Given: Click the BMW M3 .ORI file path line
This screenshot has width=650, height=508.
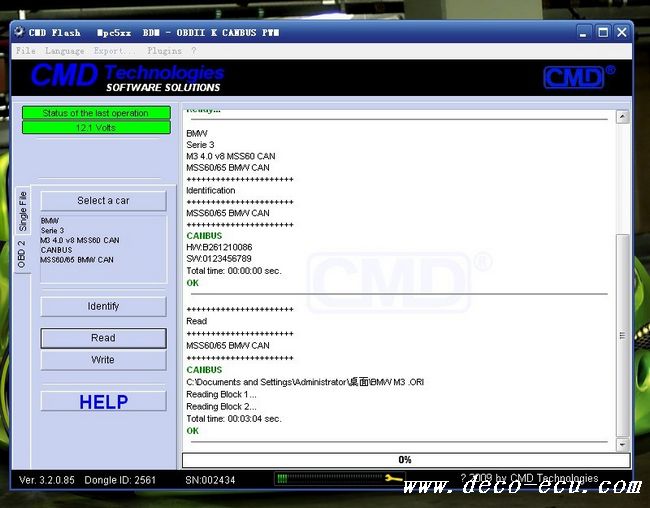Looking at the screenshot, I should (305, 382).
